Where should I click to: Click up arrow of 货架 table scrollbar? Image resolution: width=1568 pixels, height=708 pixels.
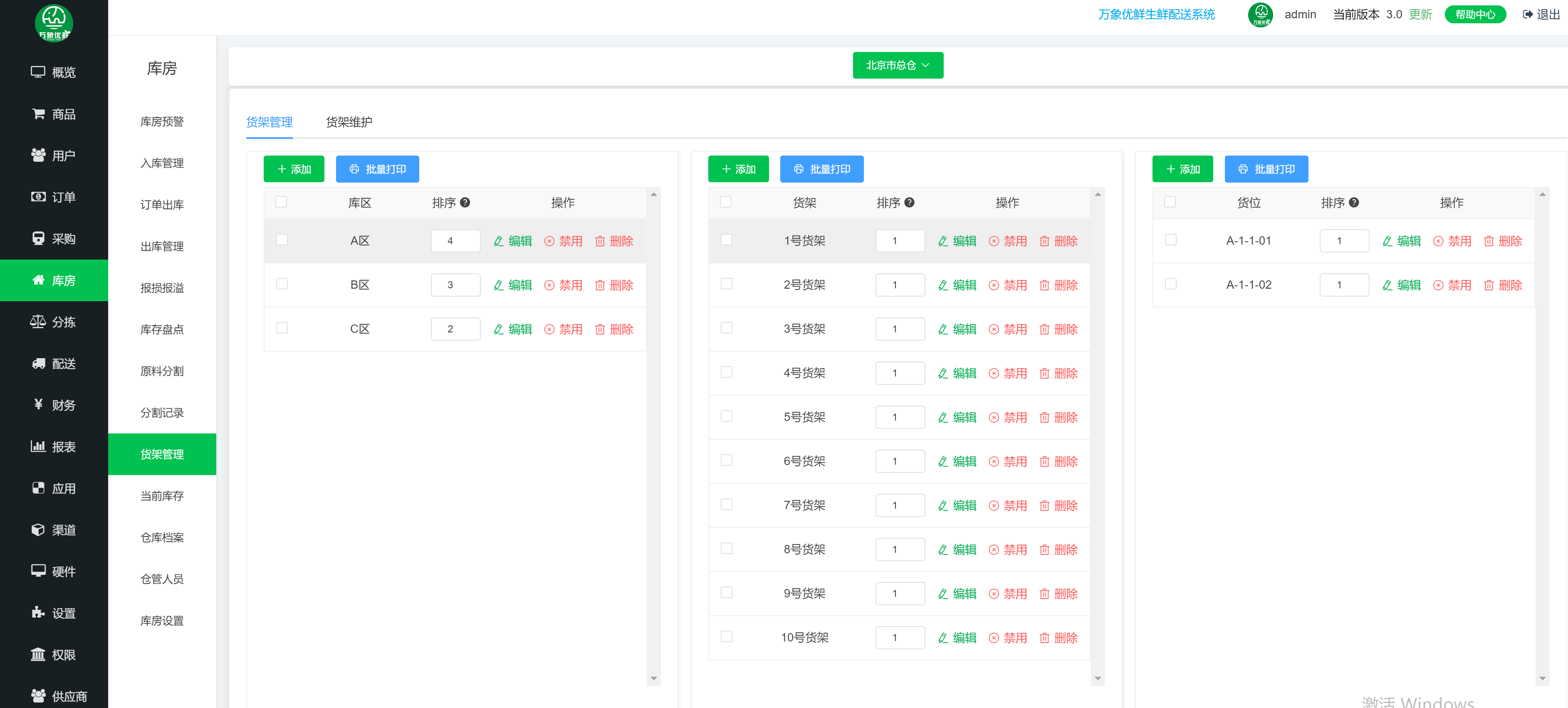tap(1098, 195)
